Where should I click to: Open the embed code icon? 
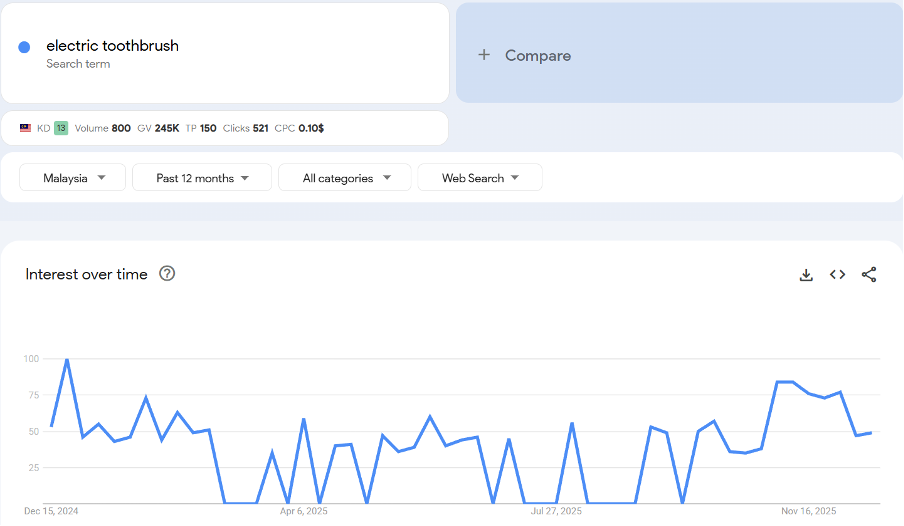[x=837, y=275]
